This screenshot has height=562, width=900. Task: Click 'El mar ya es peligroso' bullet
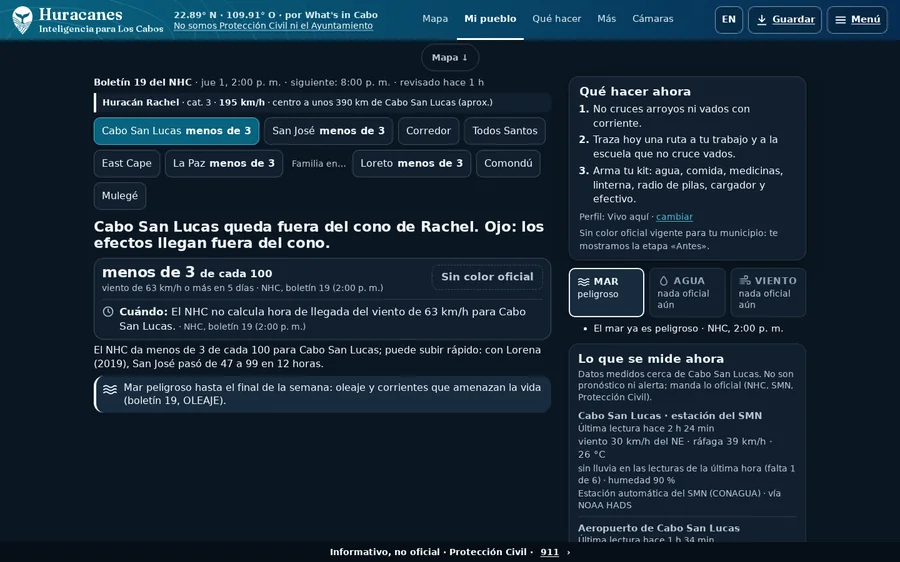[x=688, y=329]
